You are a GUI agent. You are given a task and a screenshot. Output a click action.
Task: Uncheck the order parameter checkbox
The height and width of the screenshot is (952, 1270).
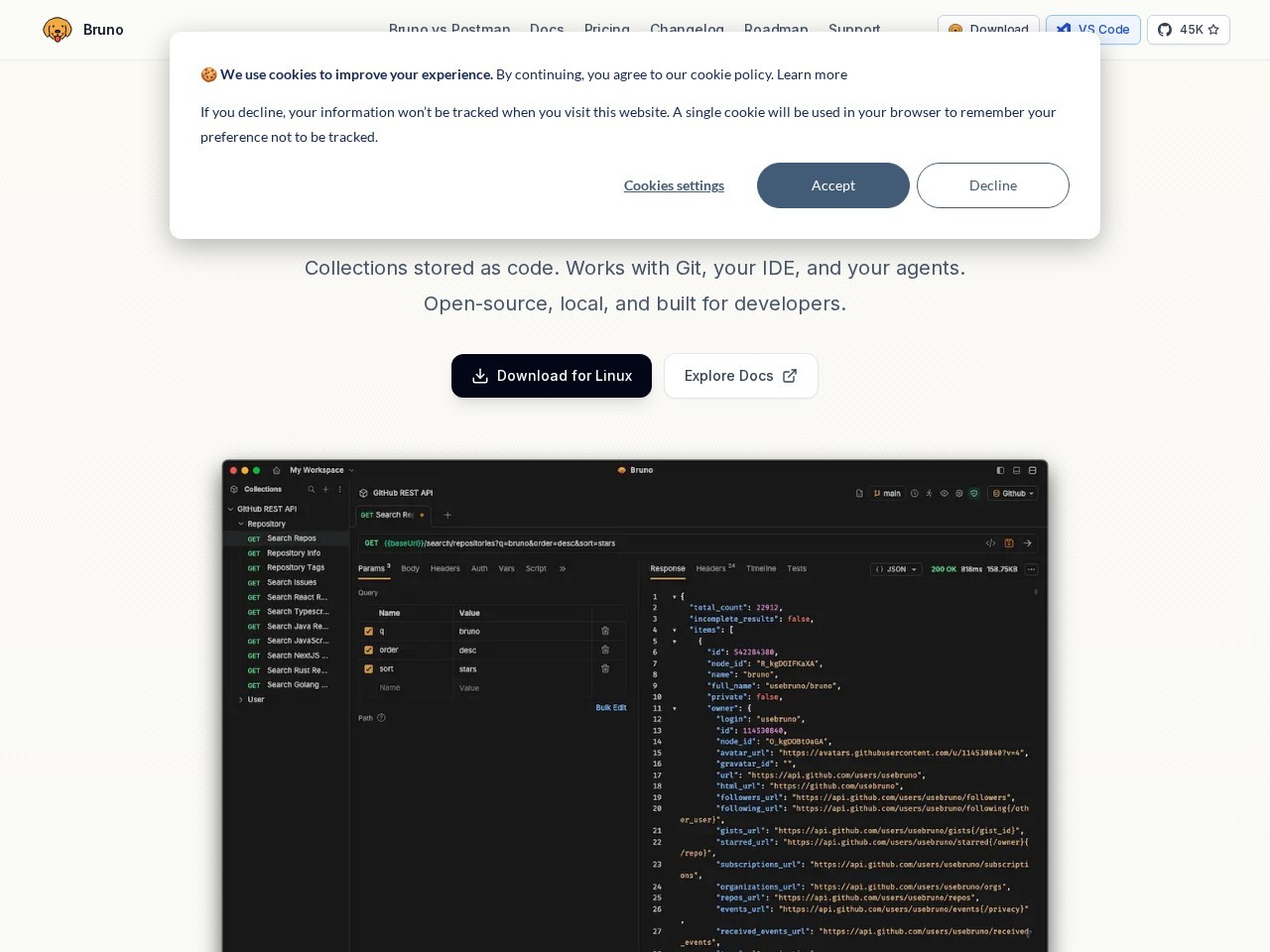[x=368, y=650]
